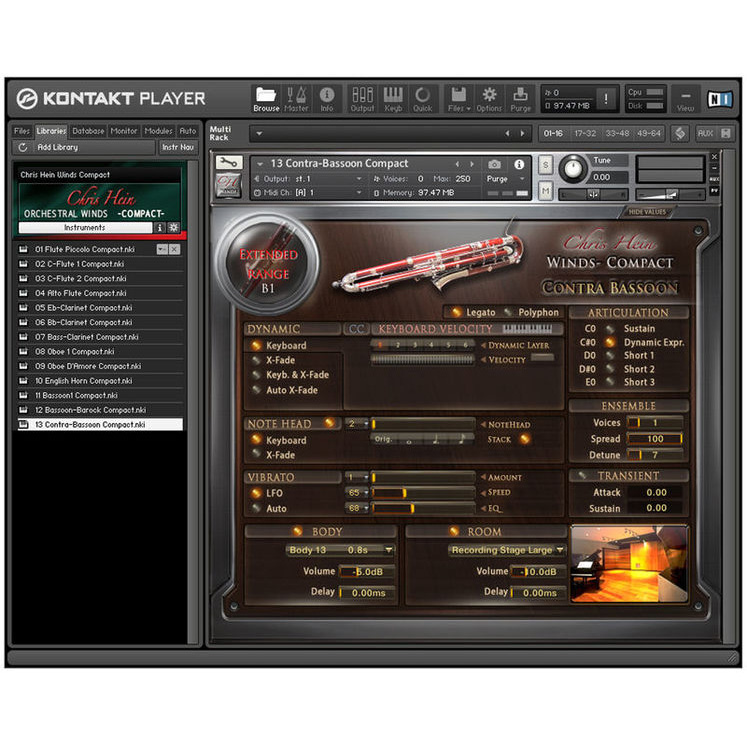Open Recording Stage Large room dropdown

[507, 550]
